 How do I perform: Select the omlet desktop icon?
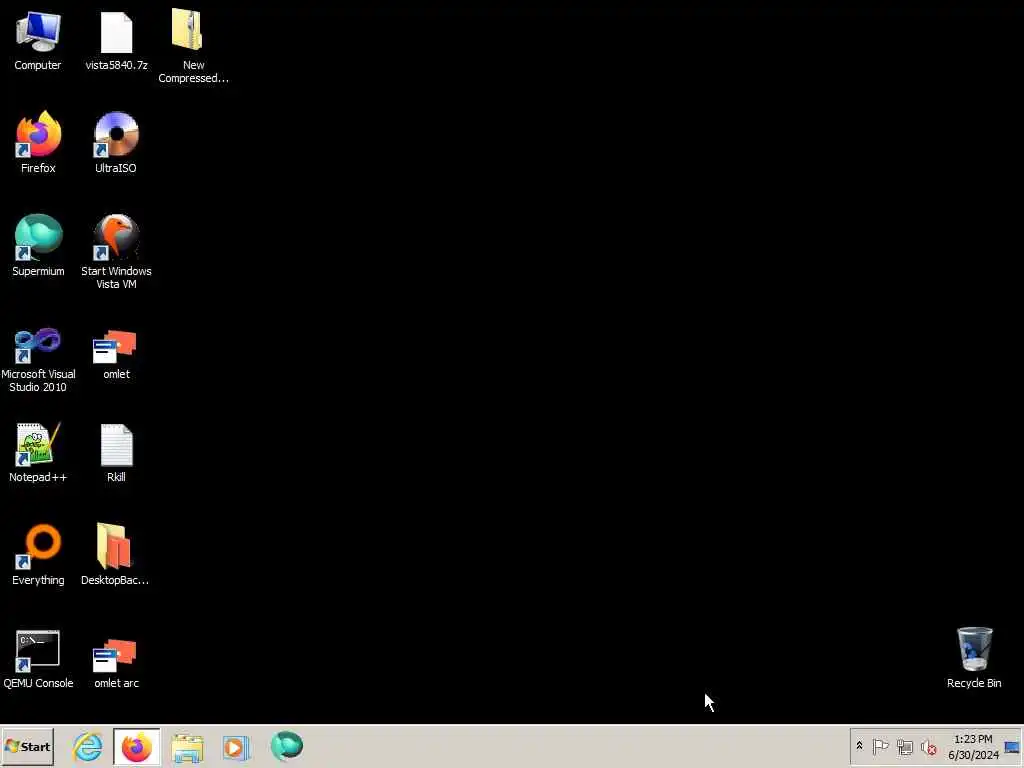pyautogui.click(x=116, y=354)
